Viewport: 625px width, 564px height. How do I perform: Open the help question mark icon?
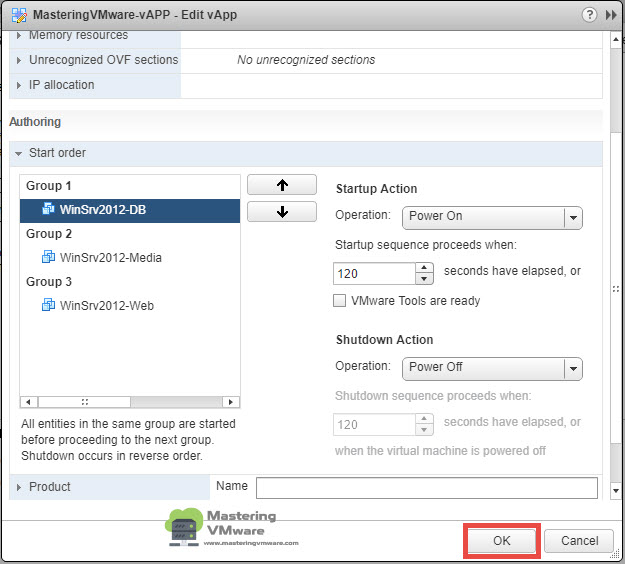[589, 15]
